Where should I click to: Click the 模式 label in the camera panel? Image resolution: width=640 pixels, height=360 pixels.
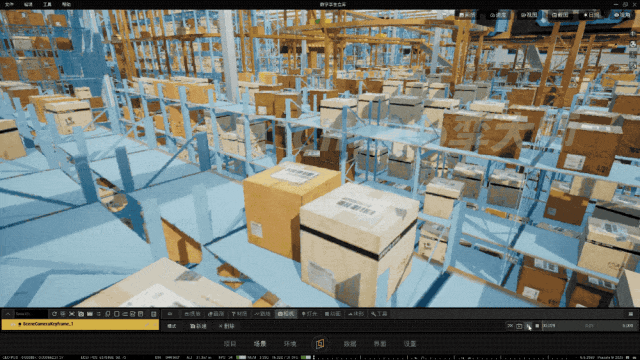pos(172,326)
